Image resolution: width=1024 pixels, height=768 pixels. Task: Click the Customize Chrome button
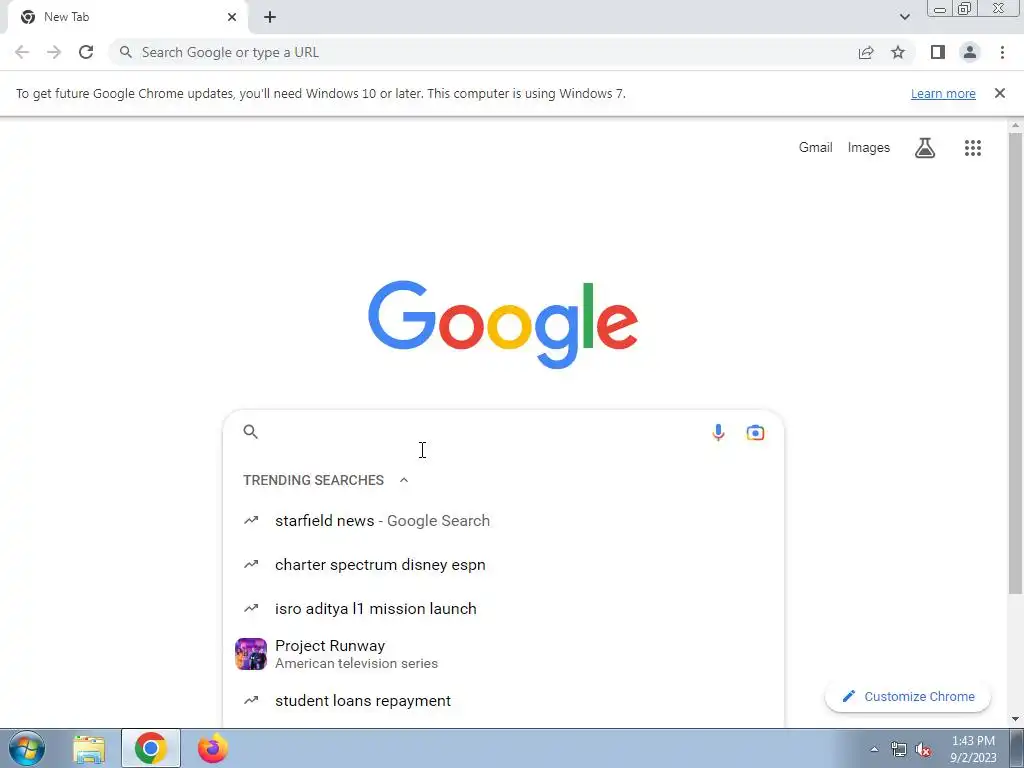[x=908, y=697]
